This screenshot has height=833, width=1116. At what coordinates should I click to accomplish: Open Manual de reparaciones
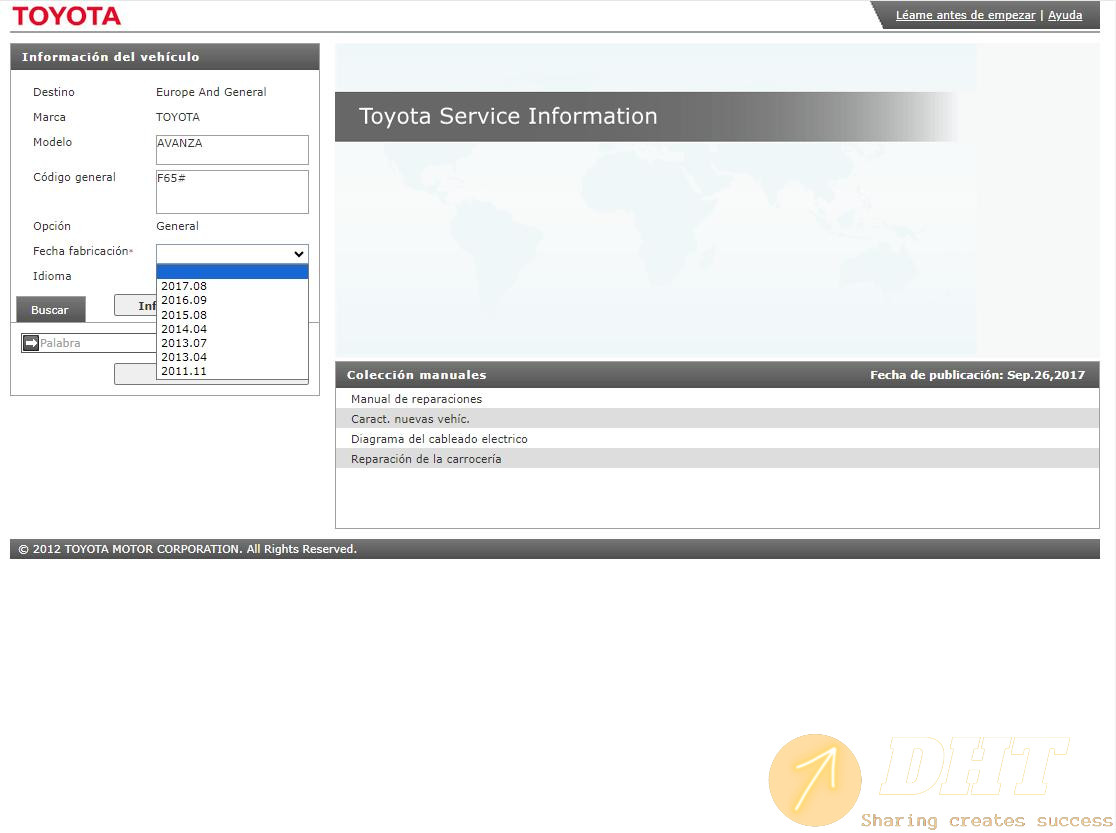click(x=416, y=399)
